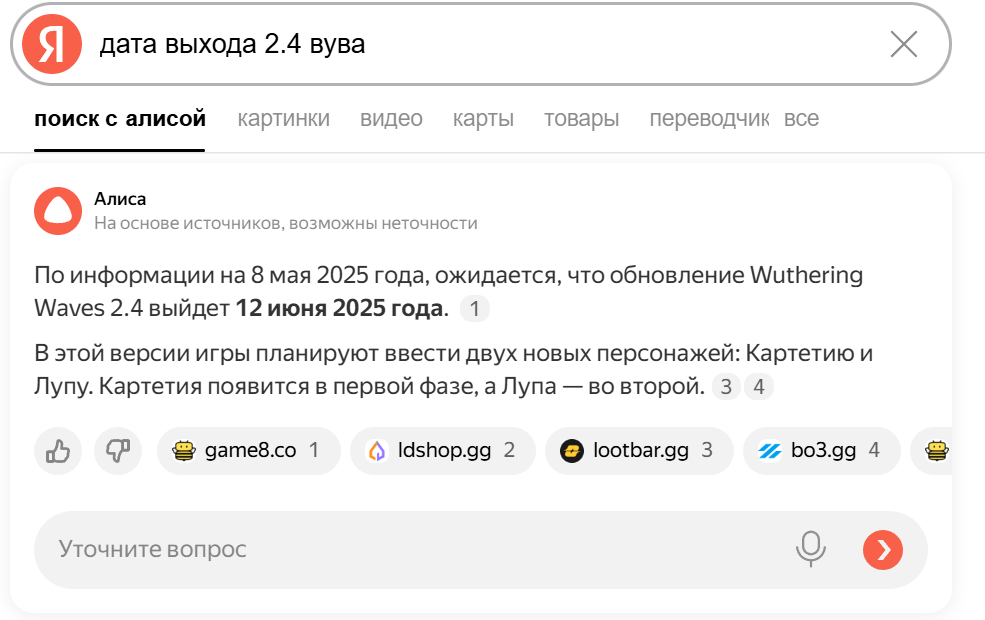
Task: Click the Alice avatar icon
Action: tap(58, 211)
